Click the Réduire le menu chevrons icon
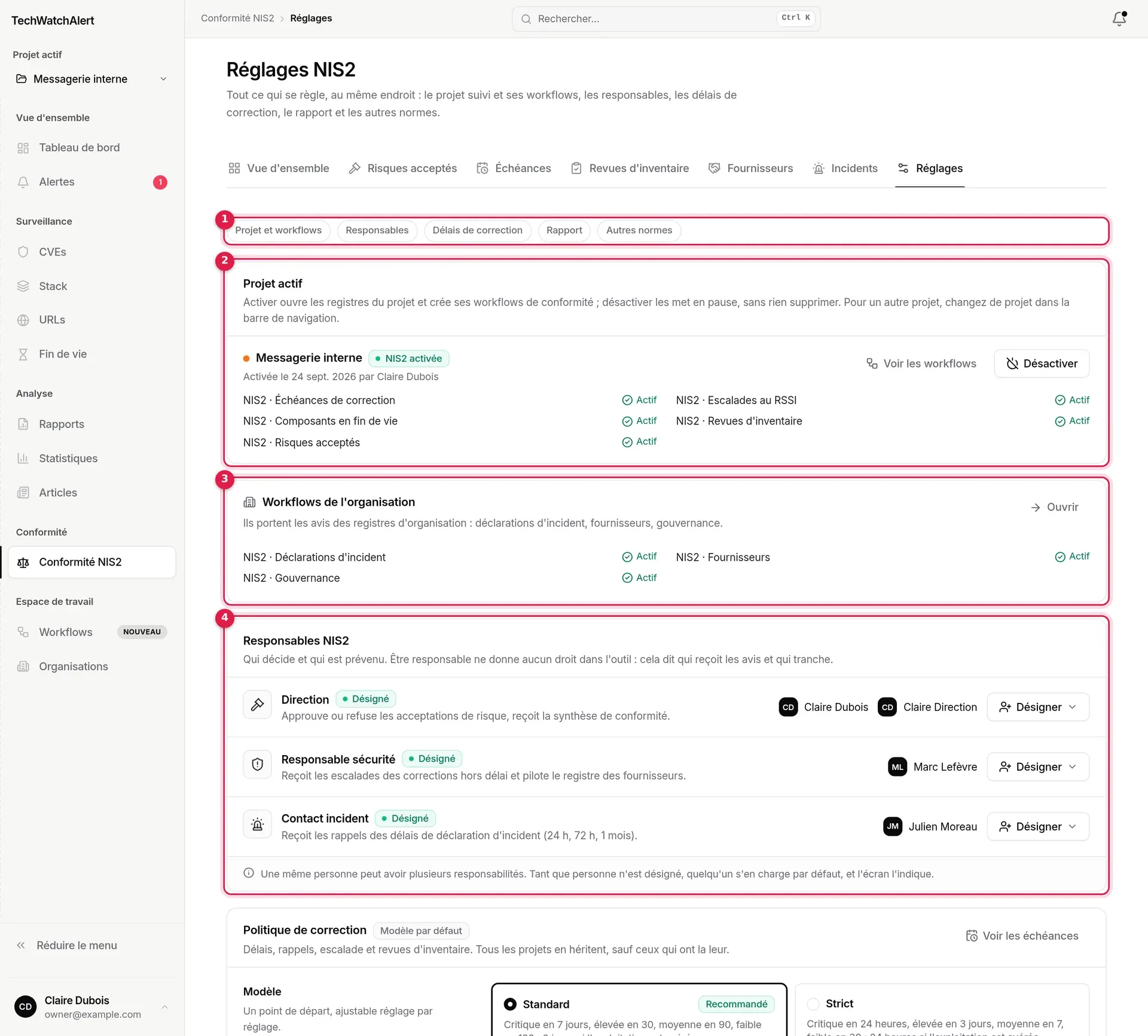 (x=21, y=946)
